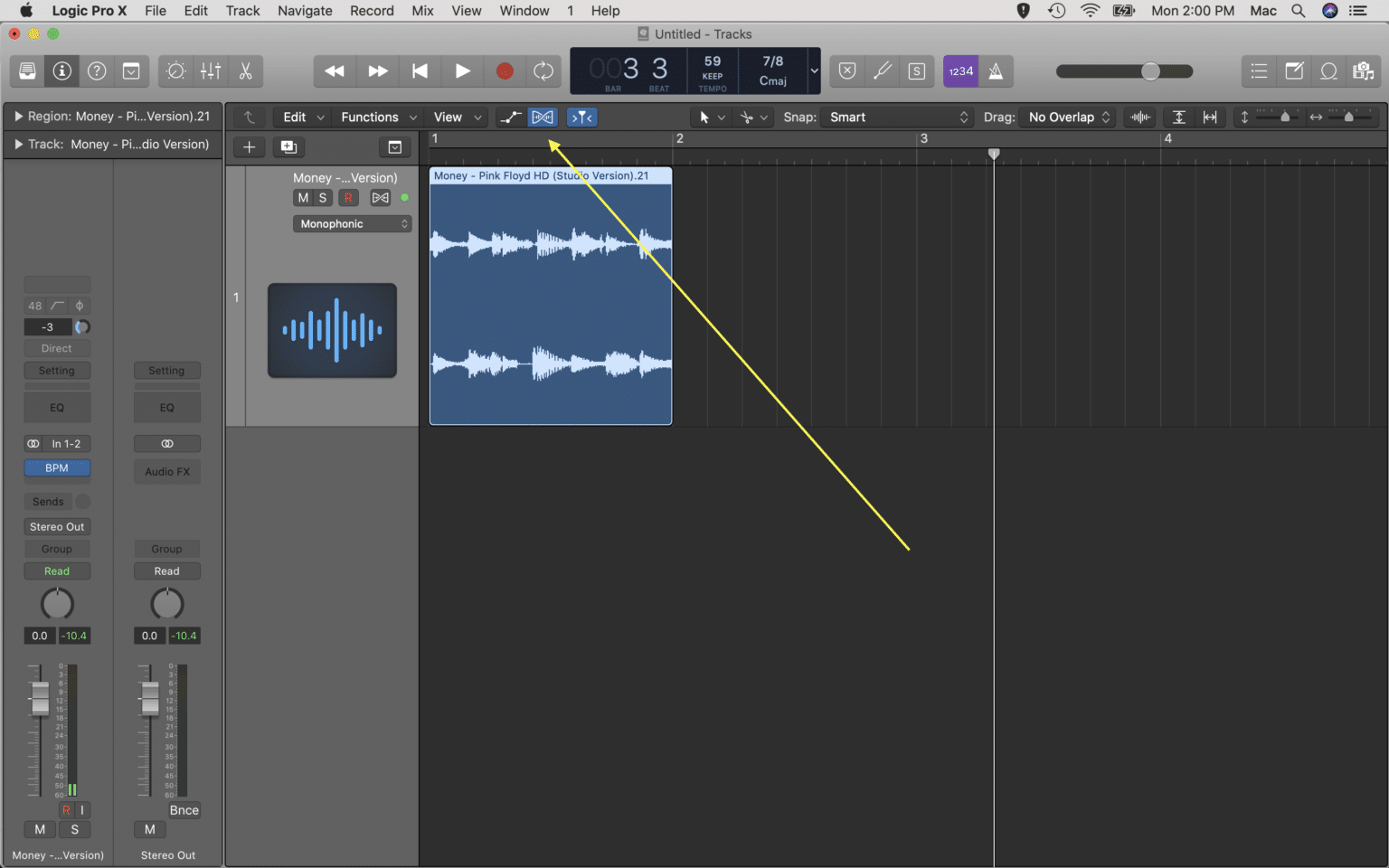Enable the metronome click
This screenshot has height=868, width=1389.
(x=996, y=71)
